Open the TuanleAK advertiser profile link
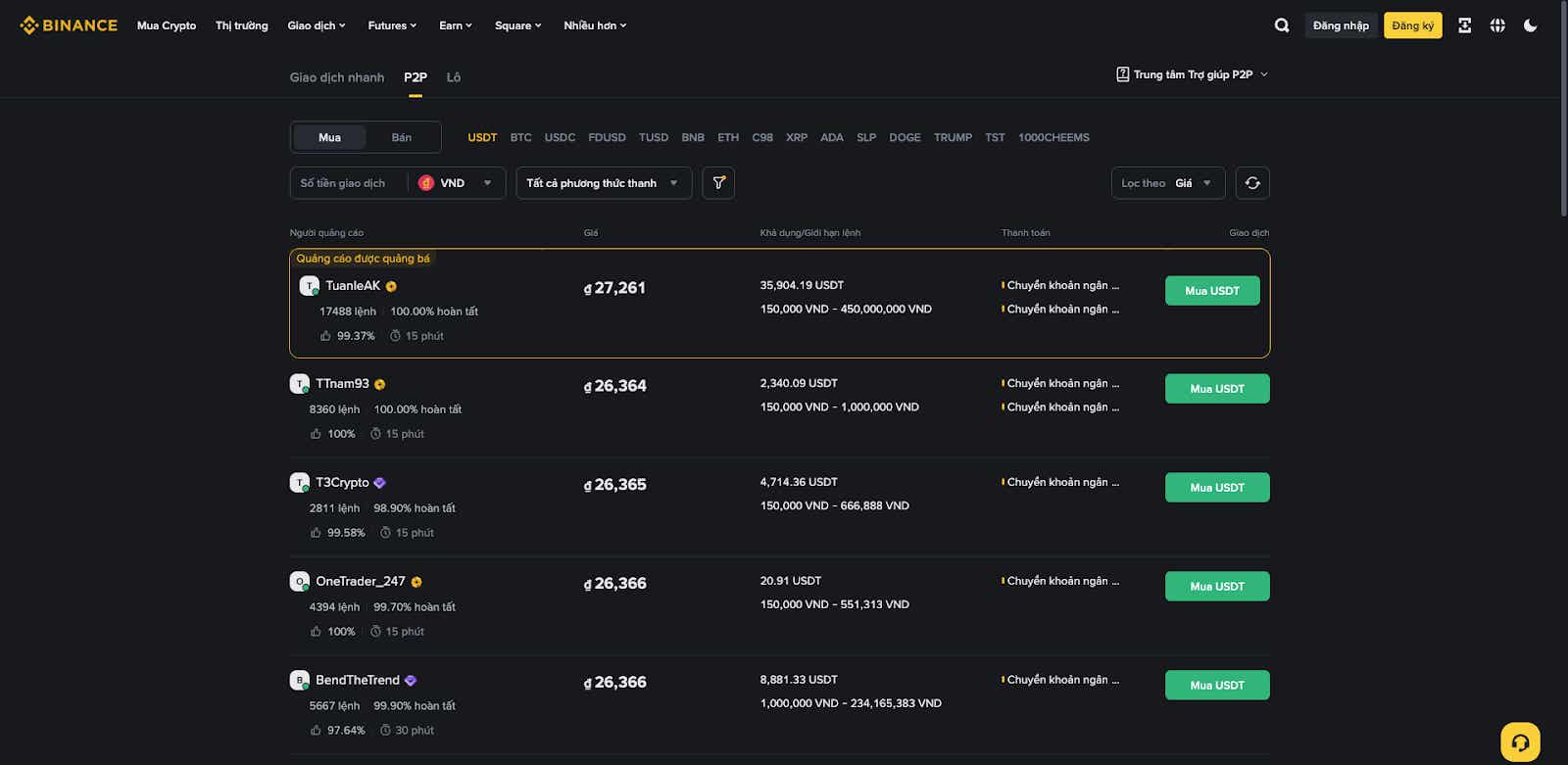1568x765 pixels. (x=353, y=286)
